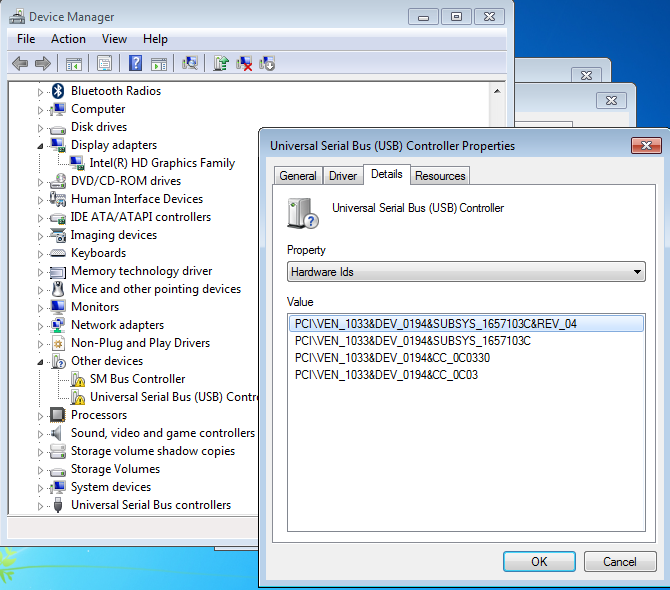Click the Update Driver Software toolbar icon
The width and height of the screenshot is (670, 590).
pos(221,64)
